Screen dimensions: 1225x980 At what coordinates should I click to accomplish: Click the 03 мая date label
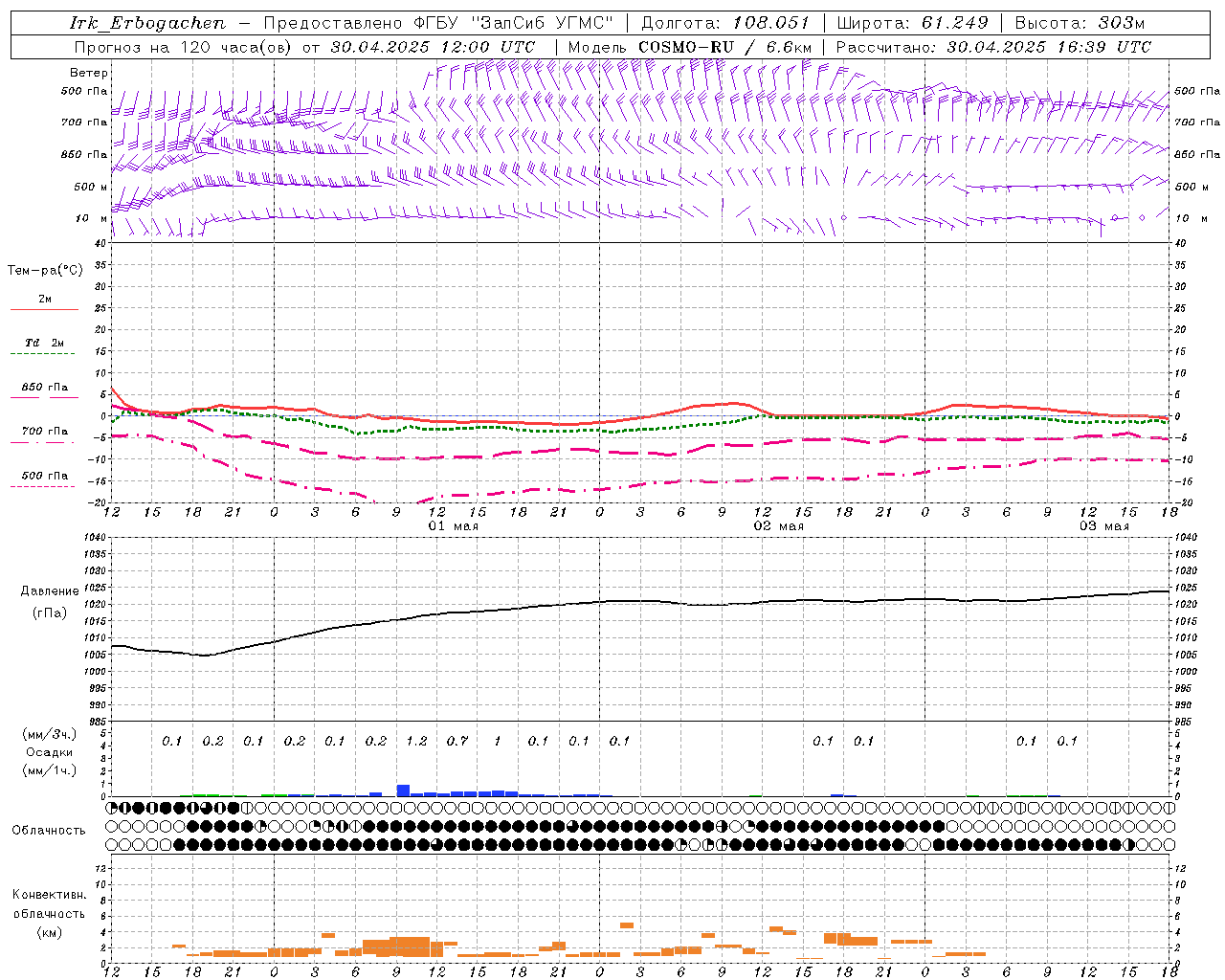point(1104,526)
